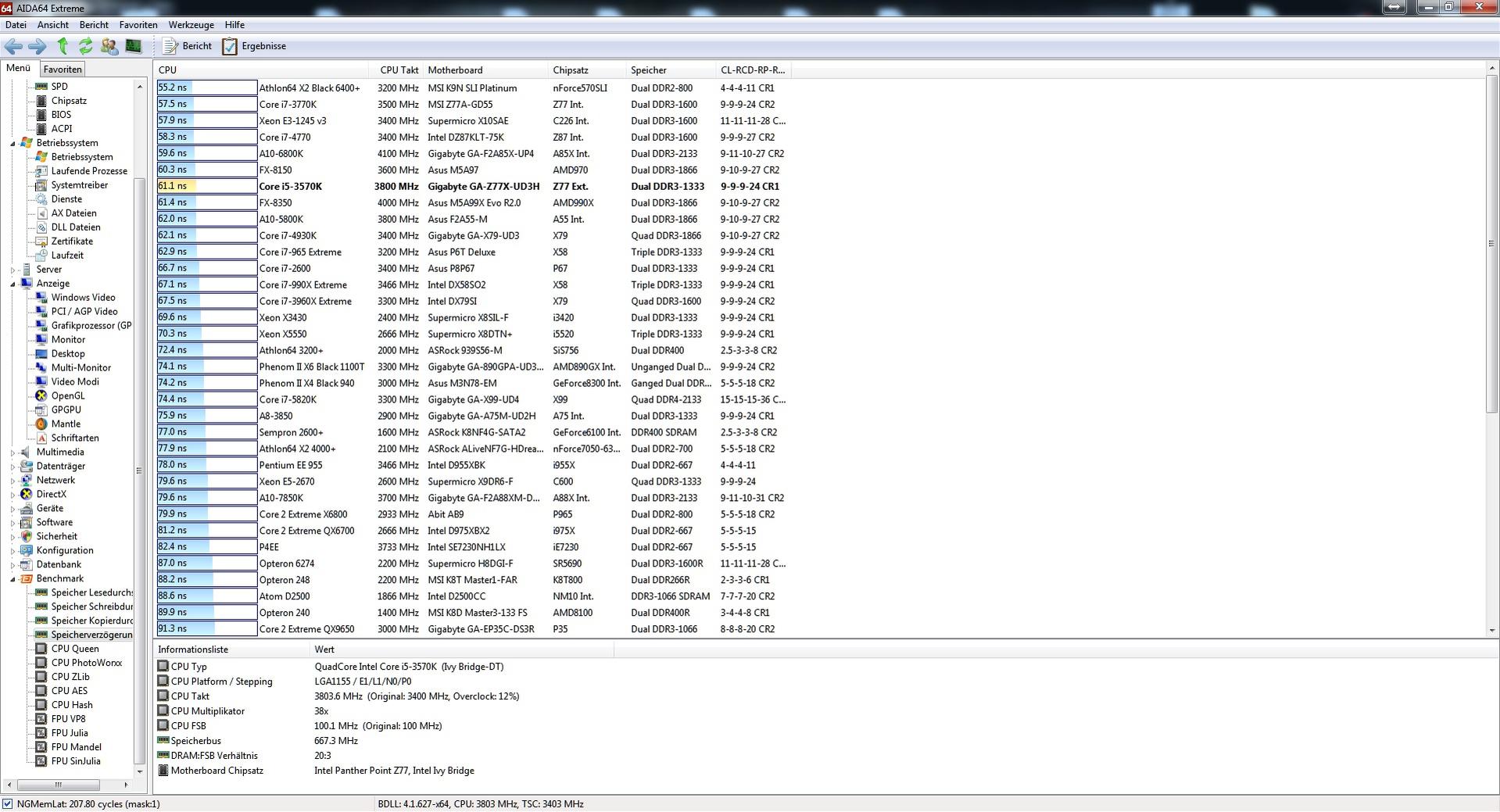This screenshot has width=1500, height=812.
Task: Switch to the Menü tab
Action: (18, 68)
